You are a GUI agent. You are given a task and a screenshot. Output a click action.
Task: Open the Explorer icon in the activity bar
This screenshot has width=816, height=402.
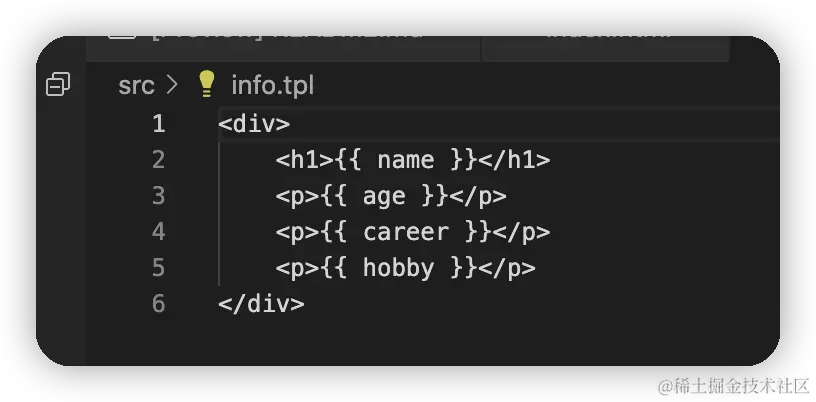pos(58,85)
